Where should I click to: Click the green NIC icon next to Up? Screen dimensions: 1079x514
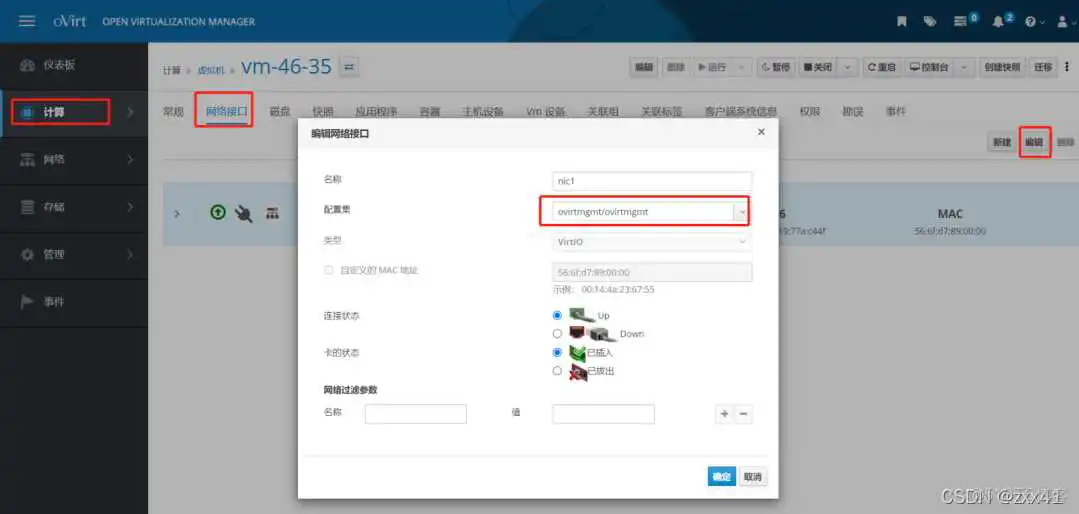(581, 315)
